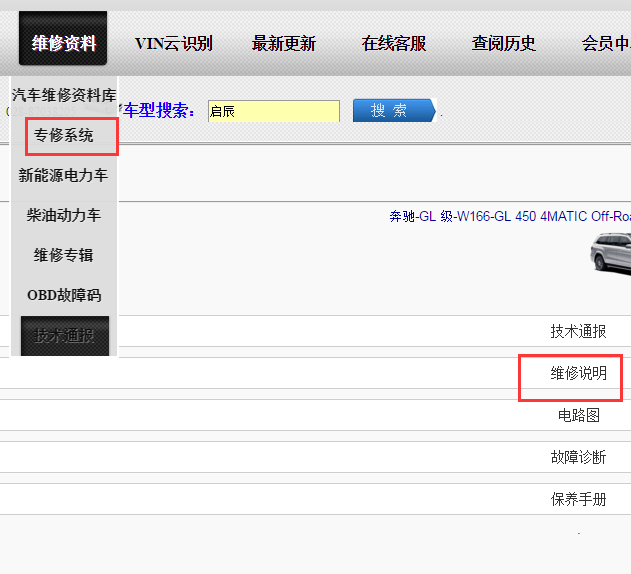Open the partly visible 会员中心 tab

pyautogui.click(x=606, y=43)
